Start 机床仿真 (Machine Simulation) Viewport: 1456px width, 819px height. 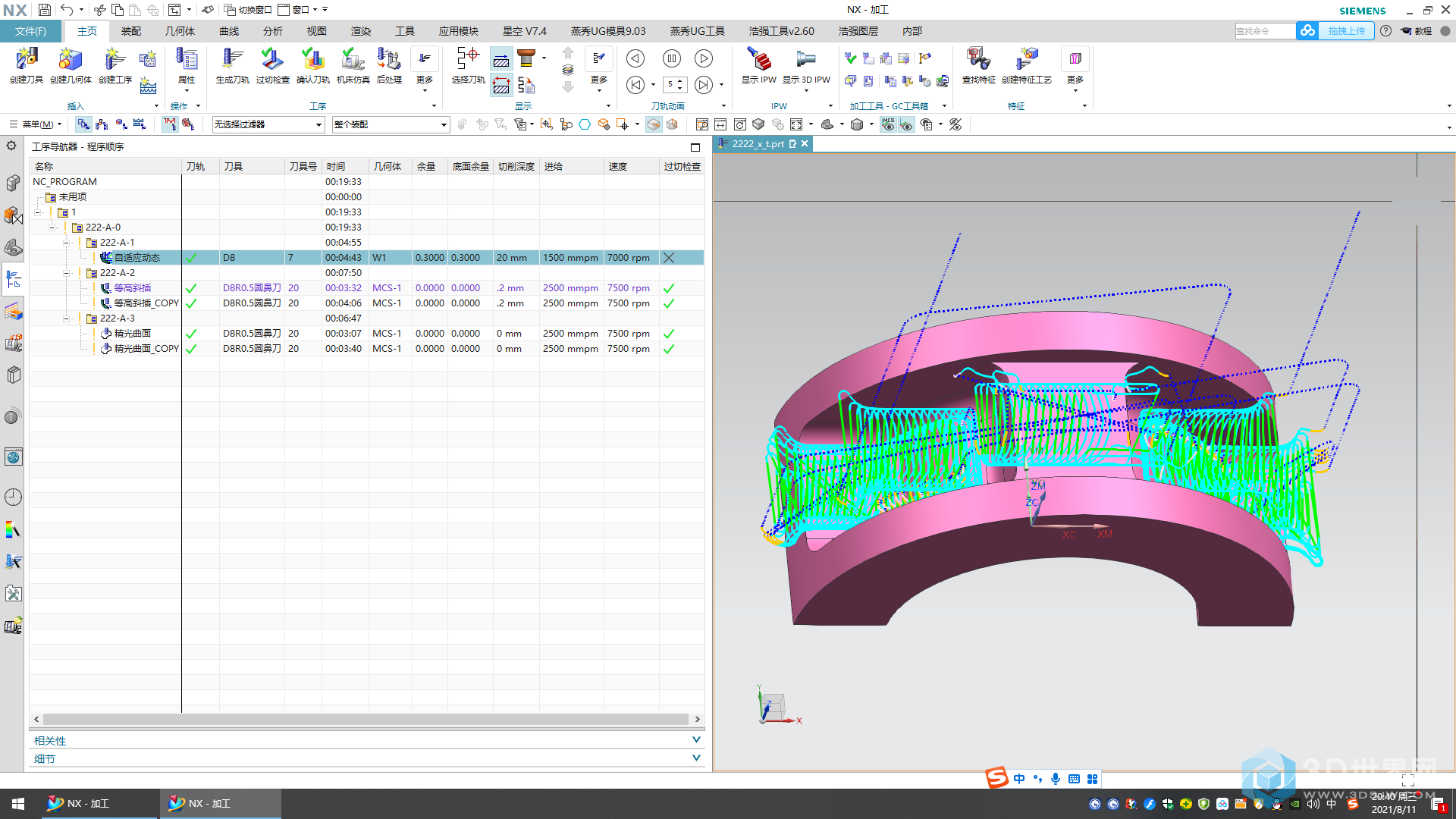tap(353, 65)
